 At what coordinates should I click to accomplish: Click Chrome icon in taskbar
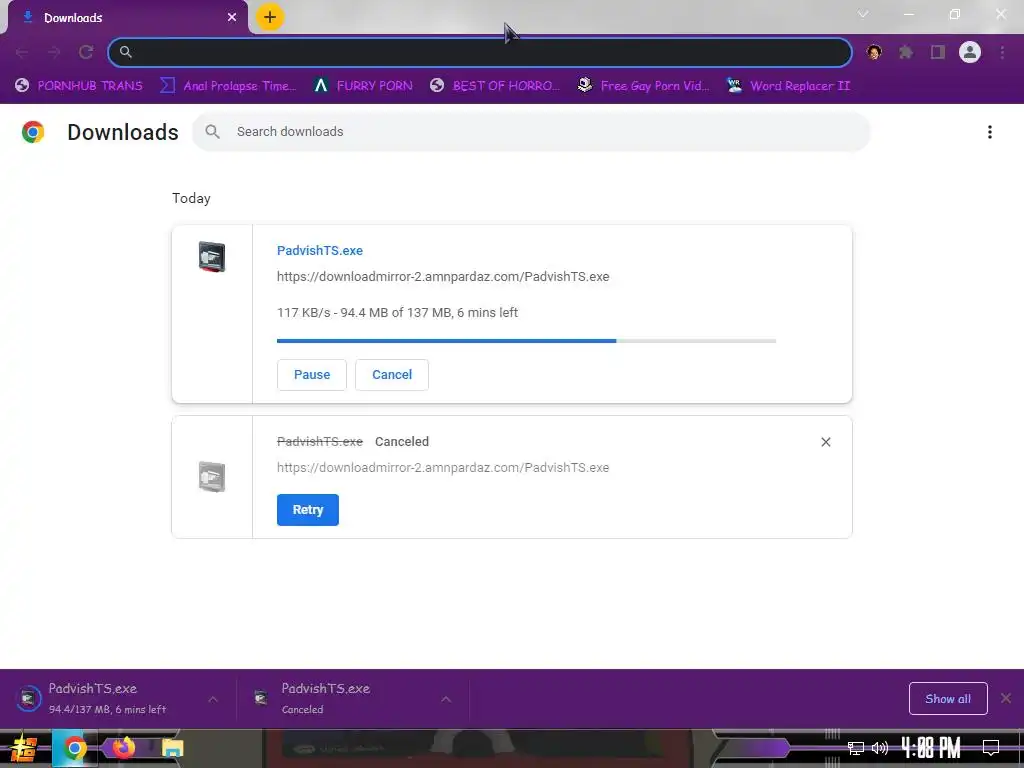pos(75,748)
